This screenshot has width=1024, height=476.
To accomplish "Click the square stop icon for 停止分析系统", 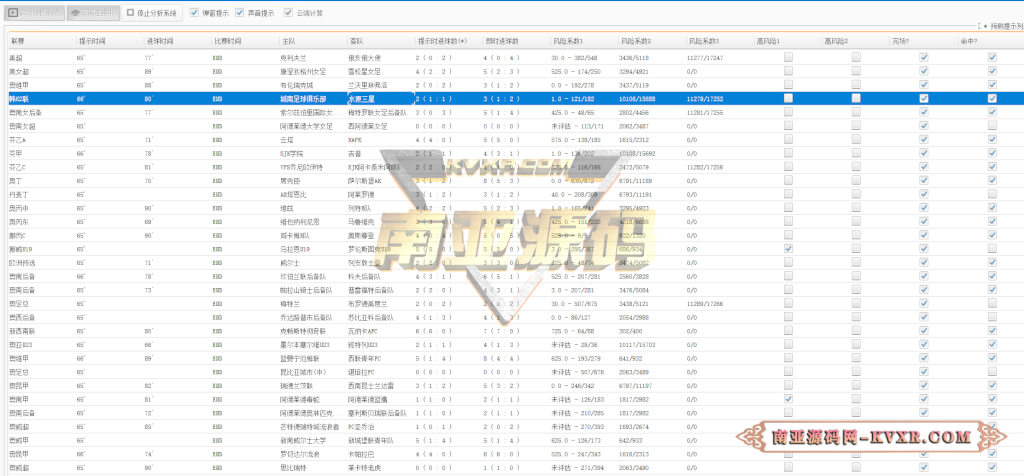I will [131, 12].
